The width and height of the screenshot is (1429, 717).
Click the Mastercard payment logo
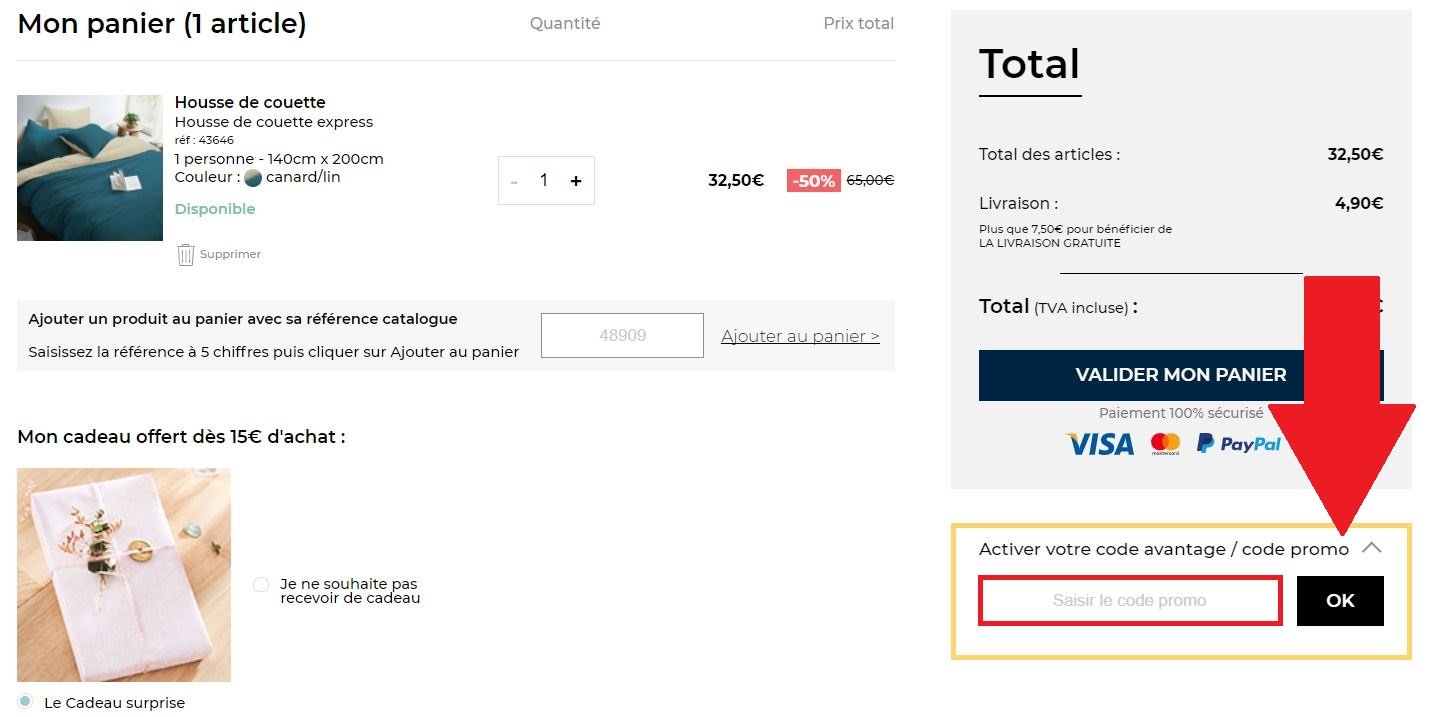[1165, 444]
